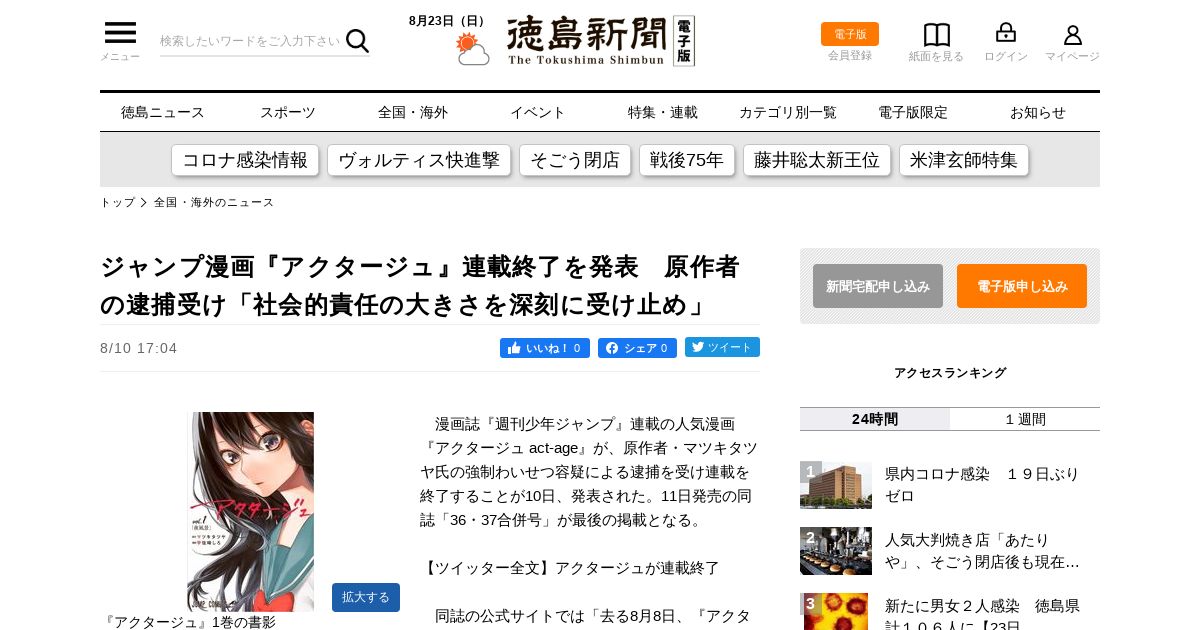Image resolution: width=1200 pixels, height=630 pixels.
Task: Switch ranking to 24時間 tab
Action: [x=875, y=419]
